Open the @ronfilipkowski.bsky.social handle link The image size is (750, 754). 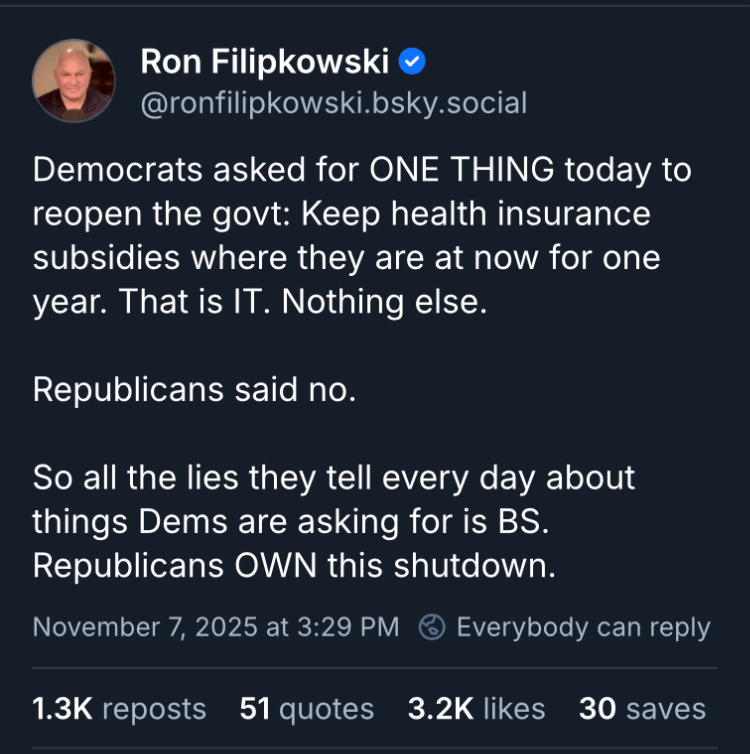pyautogui.click(x=333, y=102)
